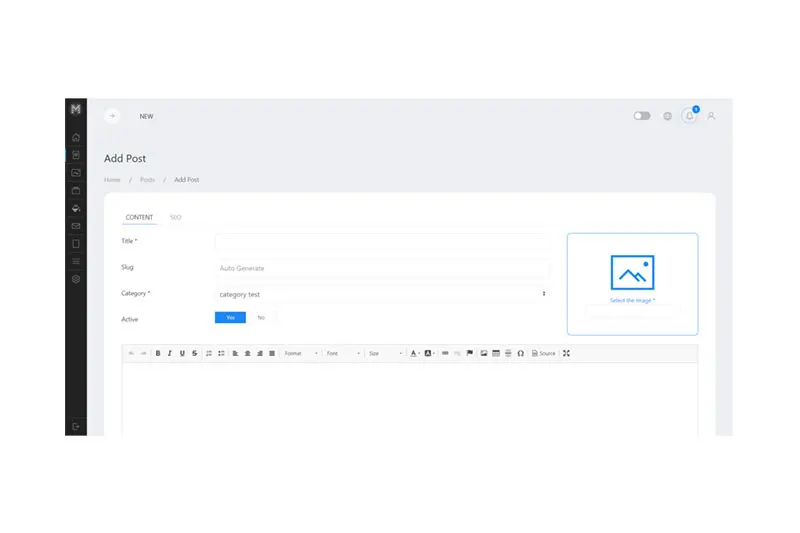Image resolution: width=800 pixels, height=533 pixels.
Task: Insert special character with omega icon
Action: (520, 353)
